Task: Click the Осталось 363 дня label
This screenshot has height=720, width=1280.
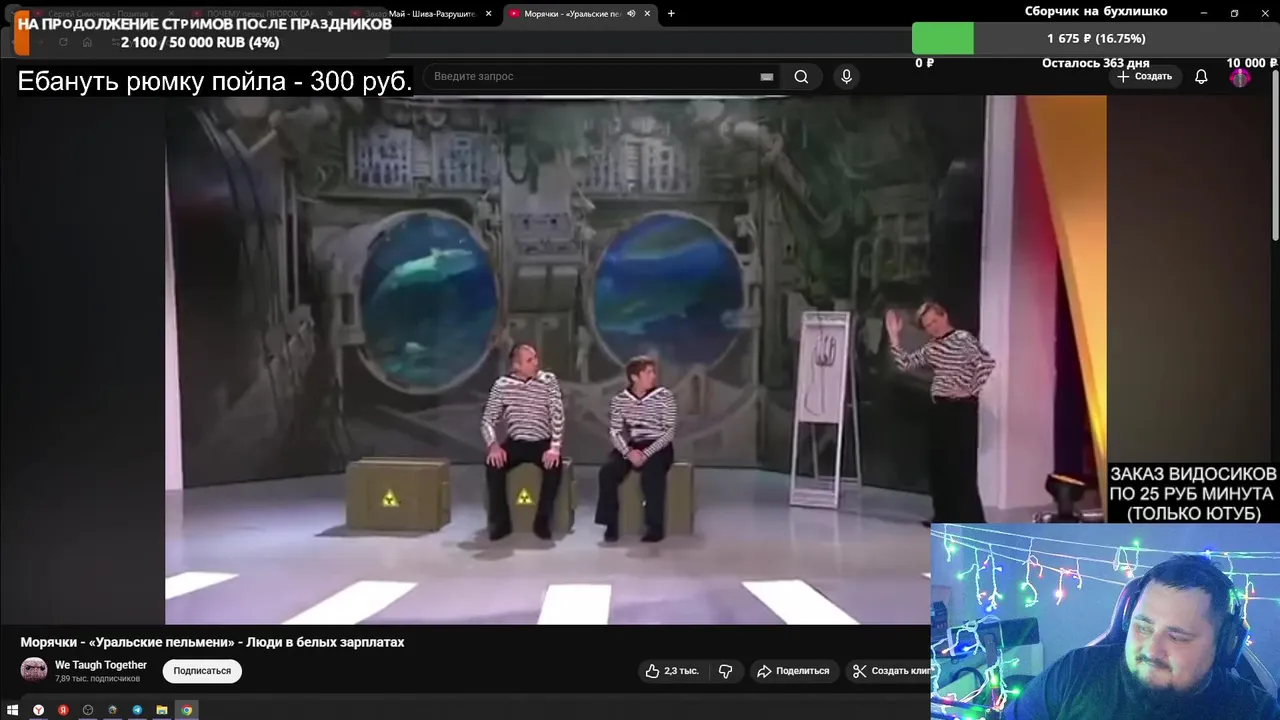Action: 1096,63
